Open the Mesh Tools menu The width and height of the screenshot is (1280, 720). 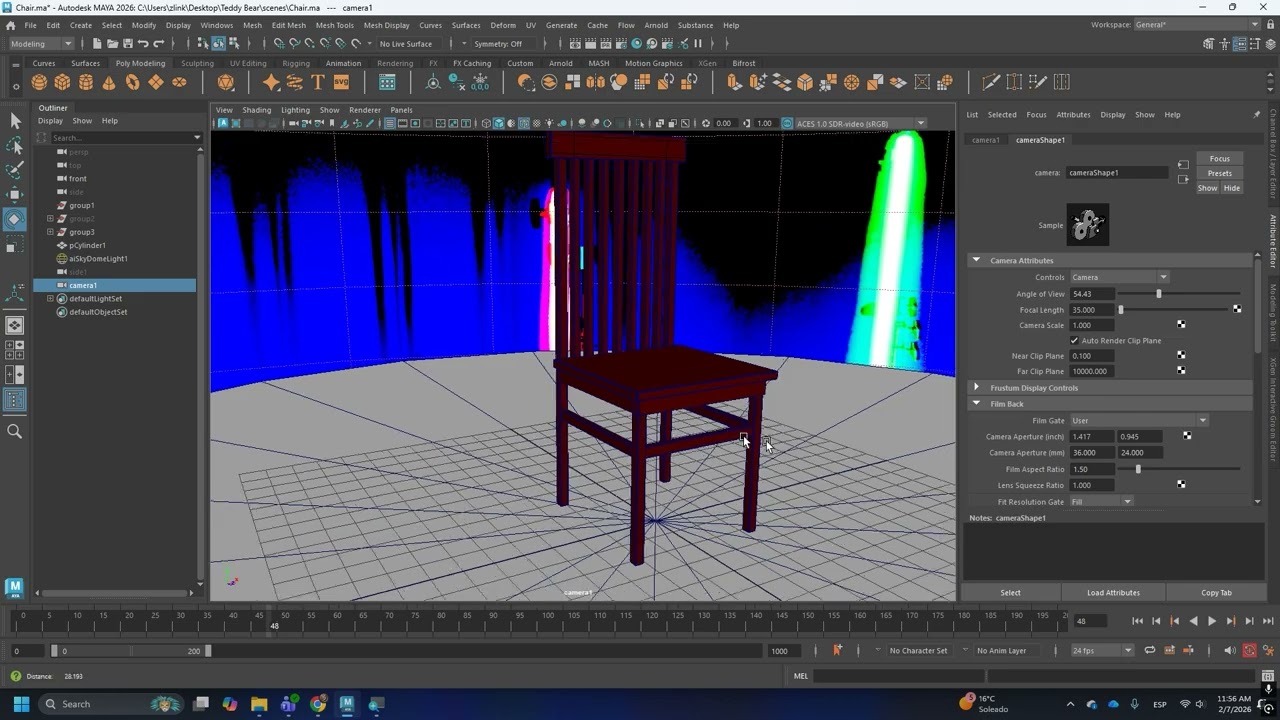click(x=334, y=25)
